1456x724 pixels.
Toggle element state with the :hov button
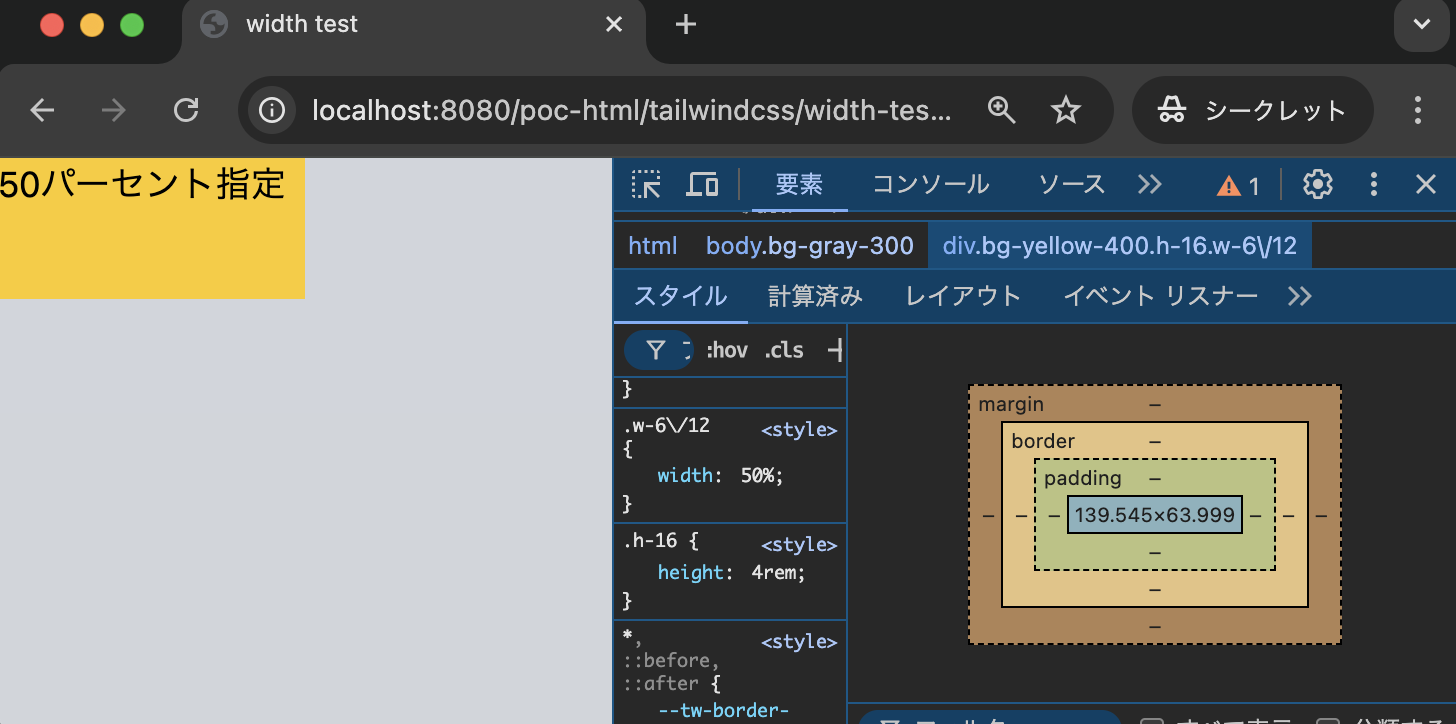click(x=727, y=350)
